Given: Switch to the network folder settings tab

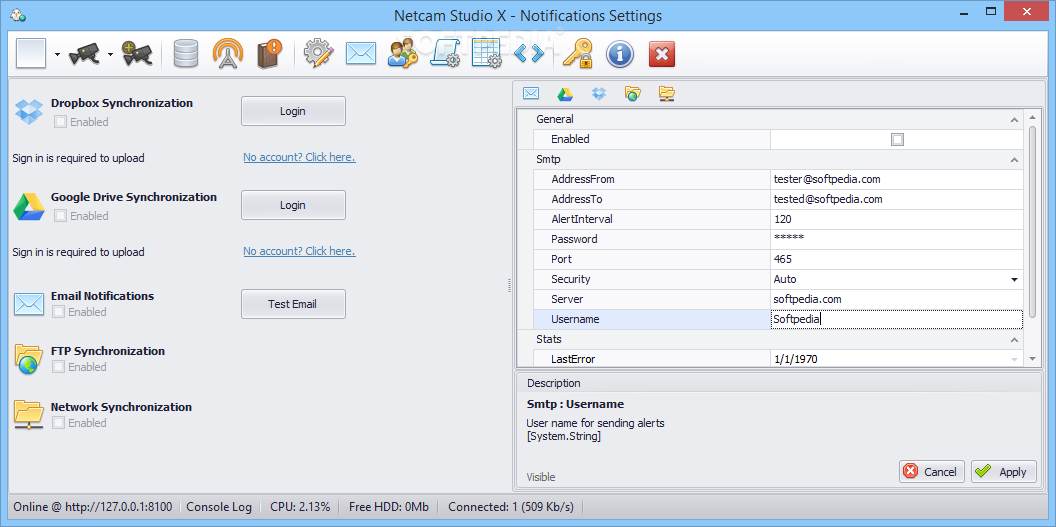Looking at the screenshot, I should pyautogui.click(x=667, y=94).
